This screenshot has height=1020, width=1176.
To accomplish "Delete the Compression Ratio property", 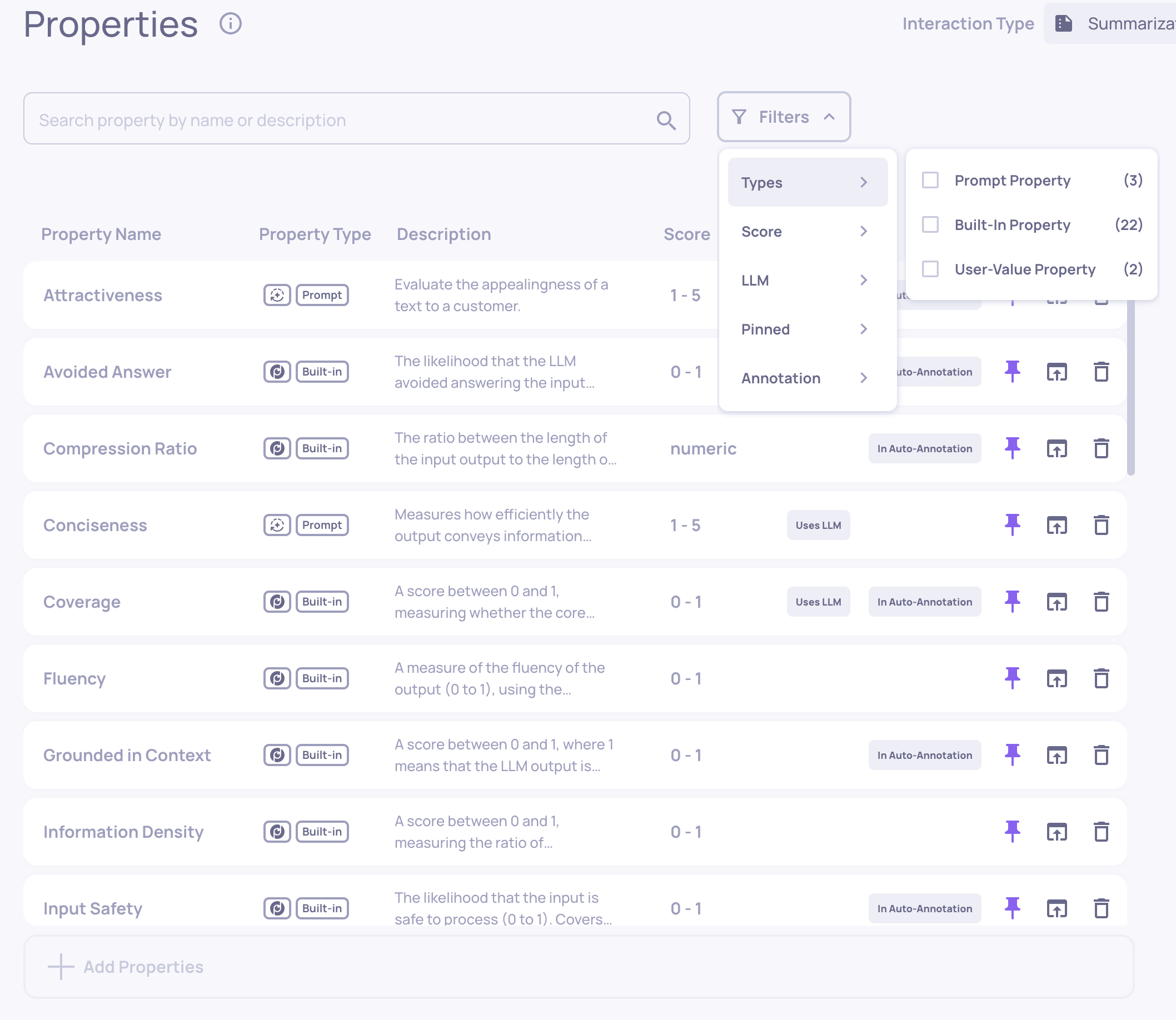I will click(x=1101, y=448).
